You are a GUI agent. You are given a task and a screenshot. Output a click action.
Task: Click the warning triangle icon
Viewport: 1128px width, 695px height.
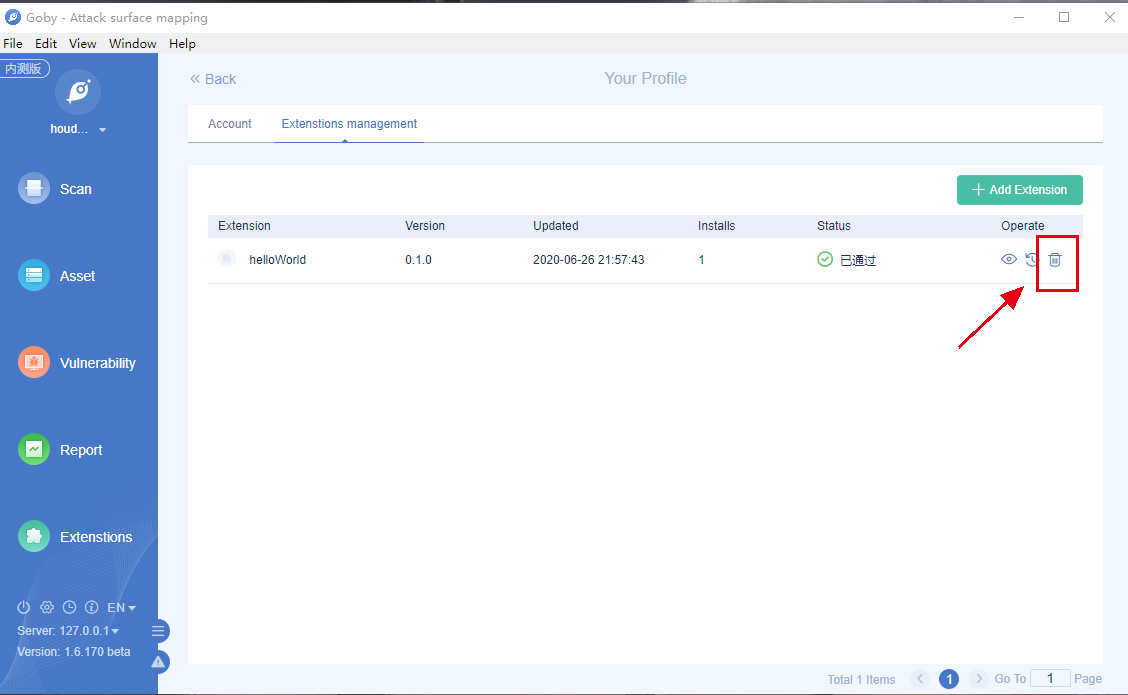point(159,662)
